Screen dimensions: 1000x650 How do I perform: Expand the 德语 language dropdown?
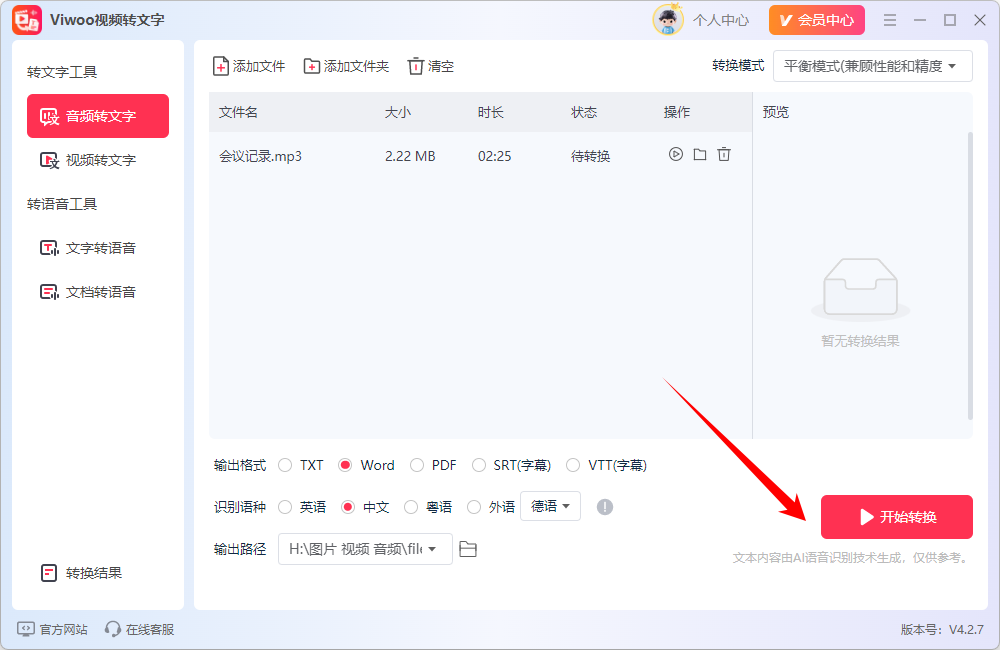click(x=550, y=506)
